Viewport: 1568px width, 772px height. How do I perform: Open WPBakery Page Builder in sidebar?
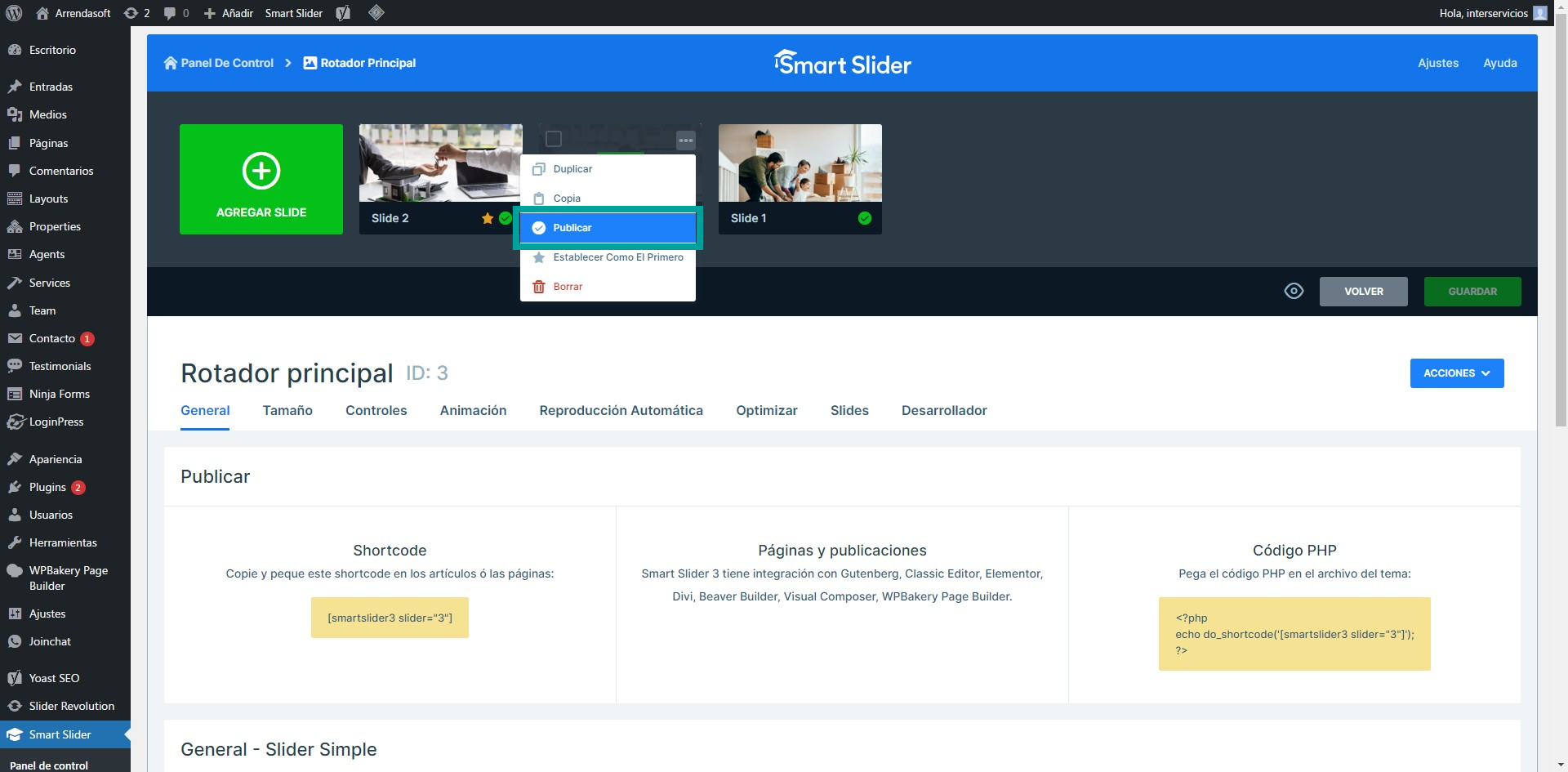click(65, 578)
